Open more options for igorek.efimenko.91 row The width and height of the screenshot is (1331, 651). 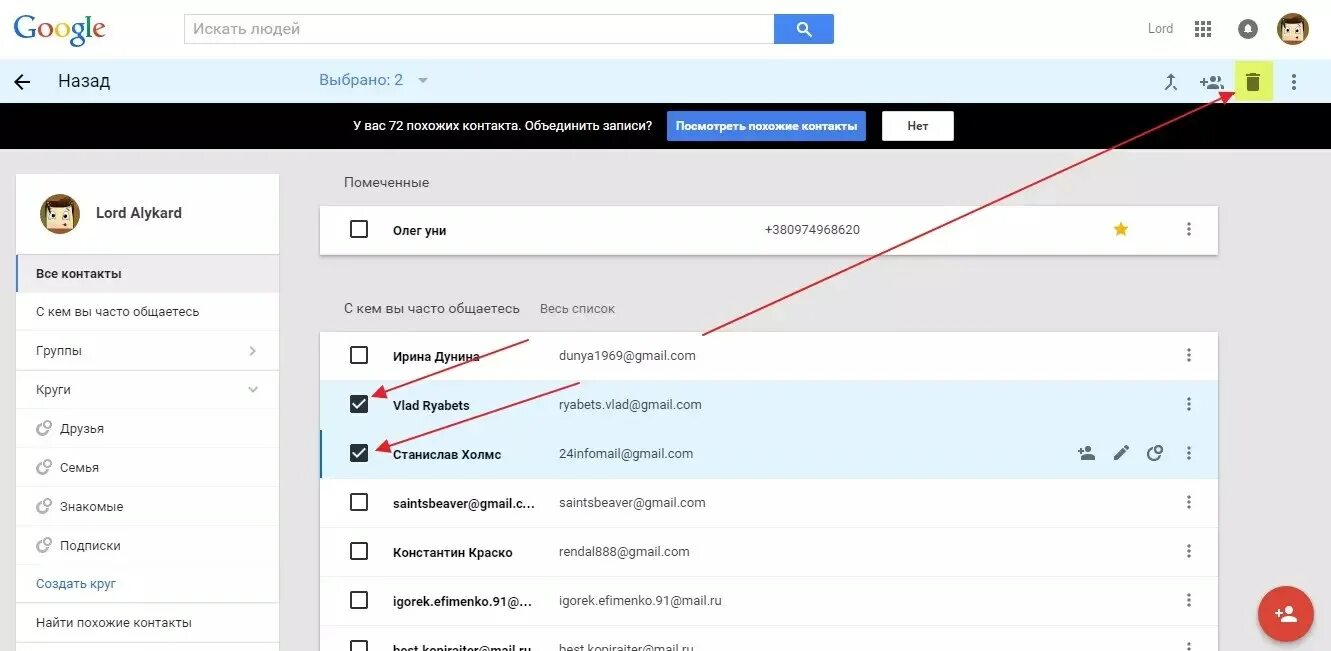click(x=1189, y=600)
